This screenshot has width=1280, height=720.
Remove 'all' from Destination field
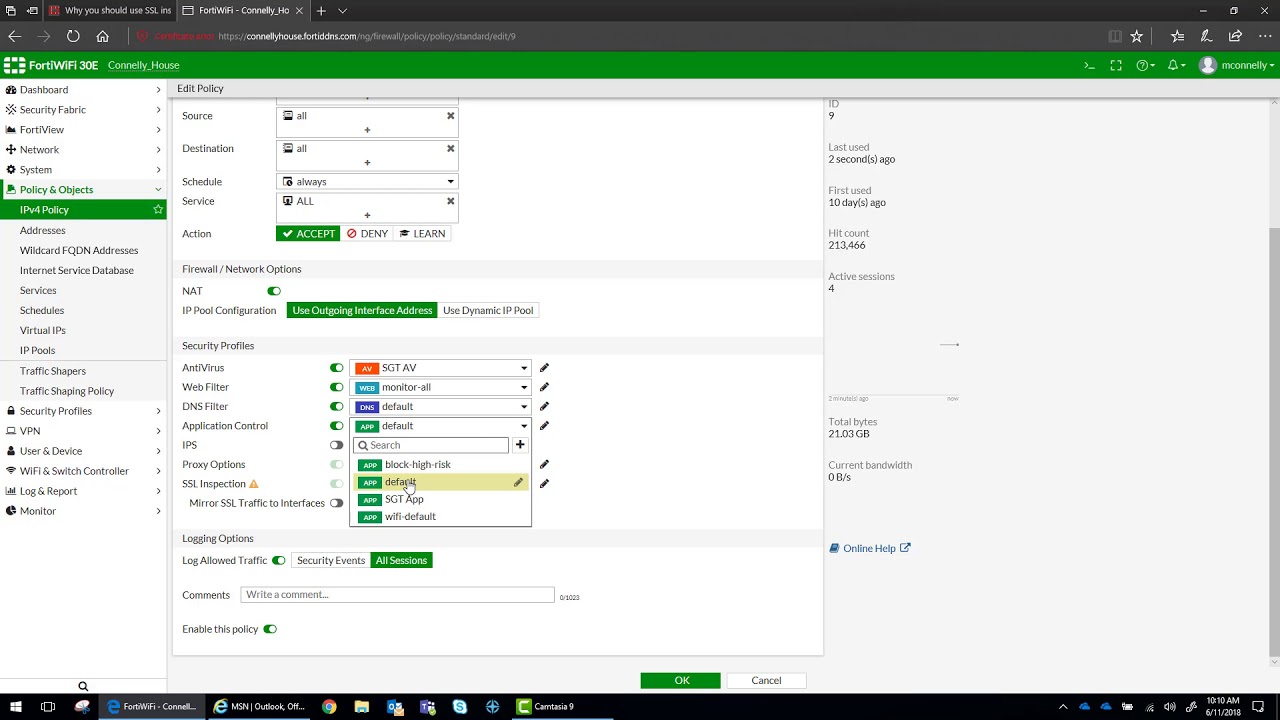450,148
